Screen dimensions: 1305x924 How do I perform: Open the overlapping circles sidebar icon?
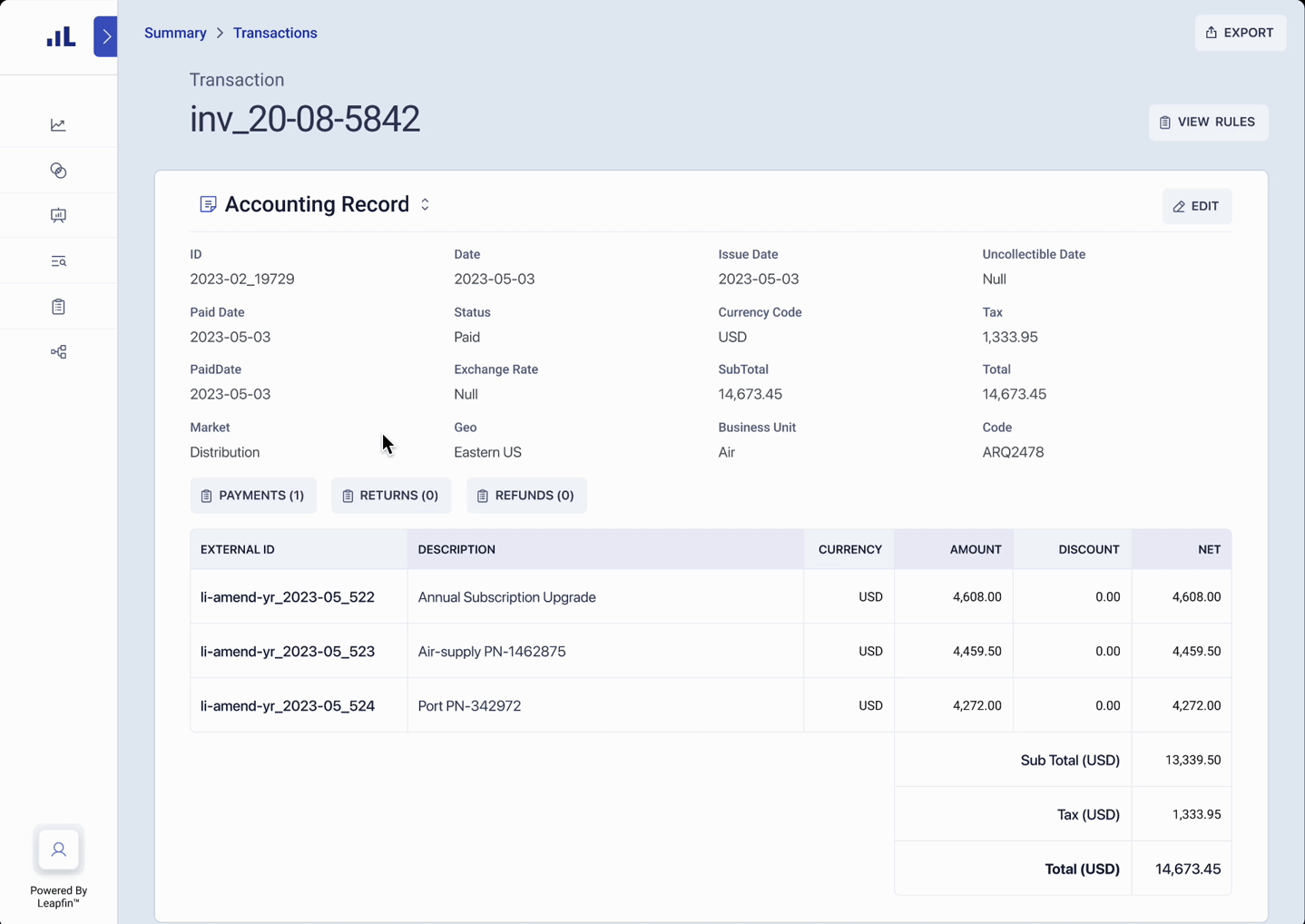coord(58,171)
